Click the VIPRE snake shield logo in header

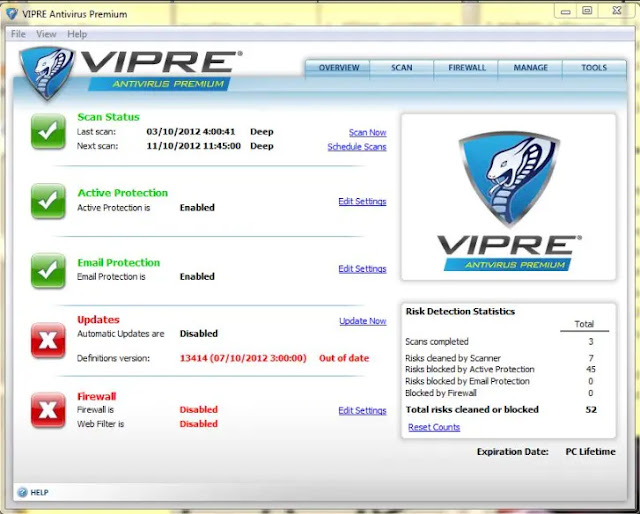(x=47, y=73)
